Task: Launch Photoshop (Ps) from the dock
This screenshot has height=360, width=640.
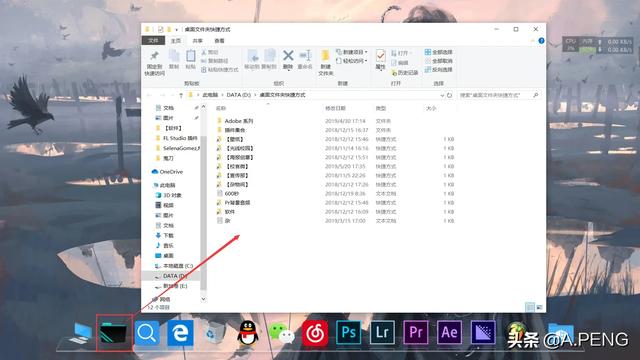Action: click(x=349, y=333)
